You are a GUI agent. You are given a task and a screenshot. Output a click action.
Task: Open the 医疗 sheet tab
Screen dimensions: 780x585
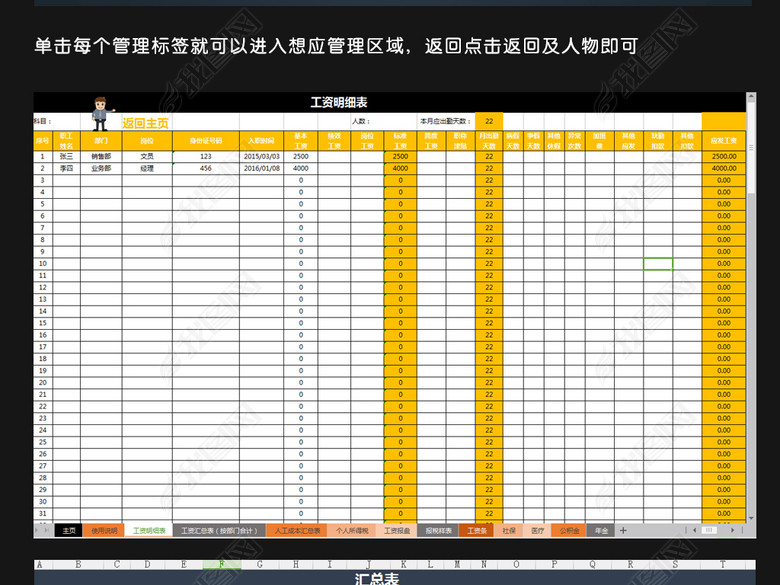coord(537,531)
